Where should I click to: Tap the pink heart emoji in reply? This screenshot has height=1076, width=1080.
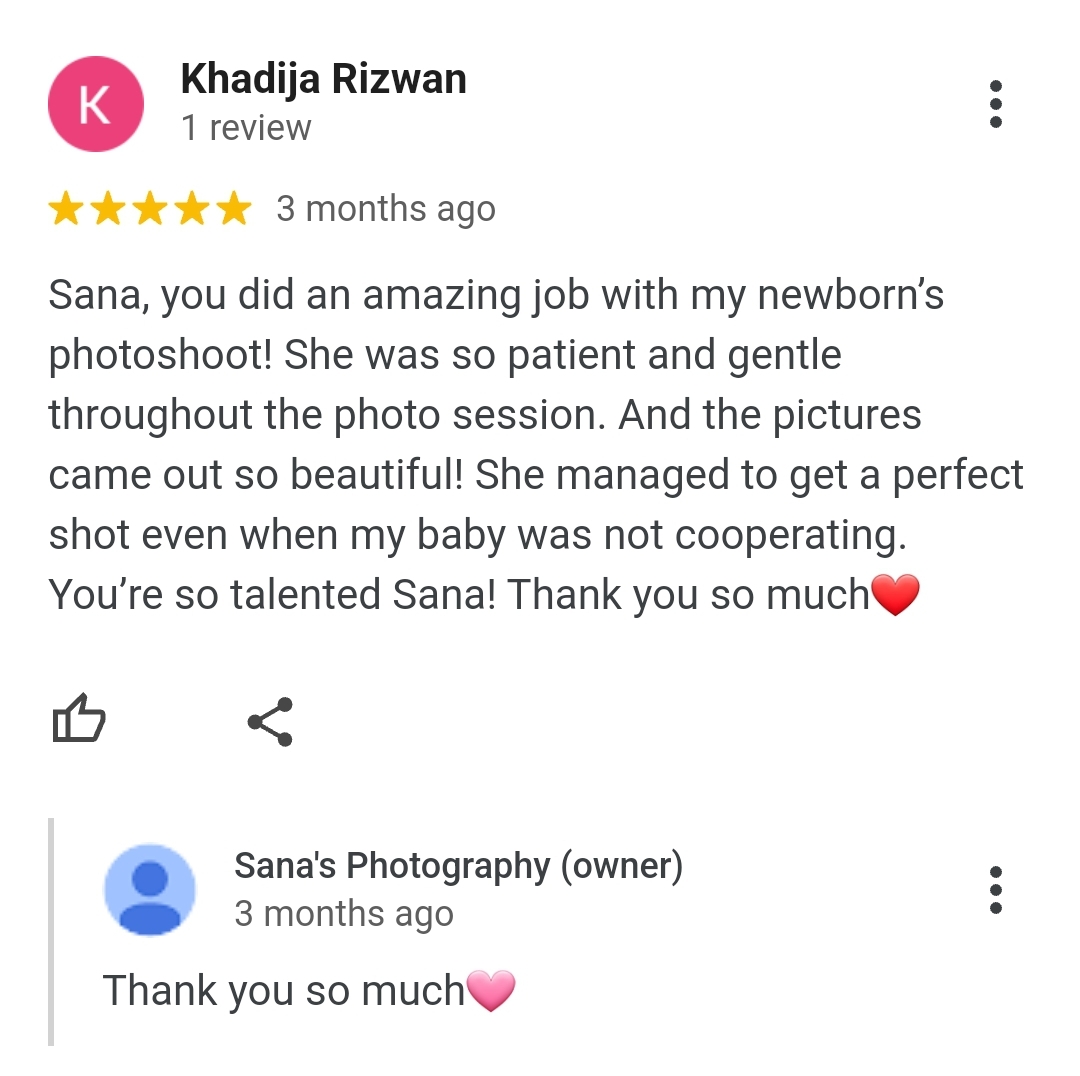coord(490,991)
